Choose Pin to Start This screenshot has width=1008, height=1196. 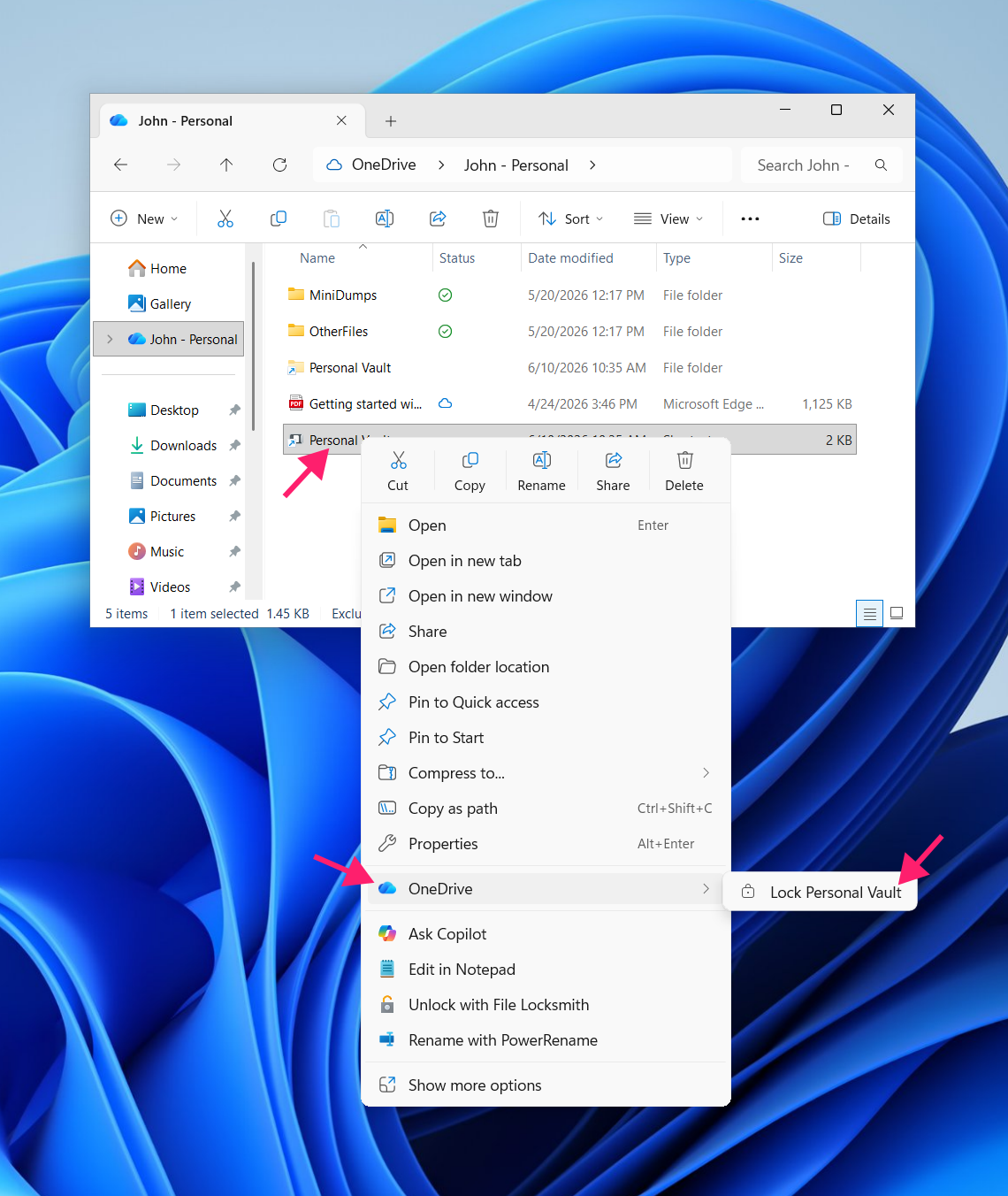coord(546,738)
